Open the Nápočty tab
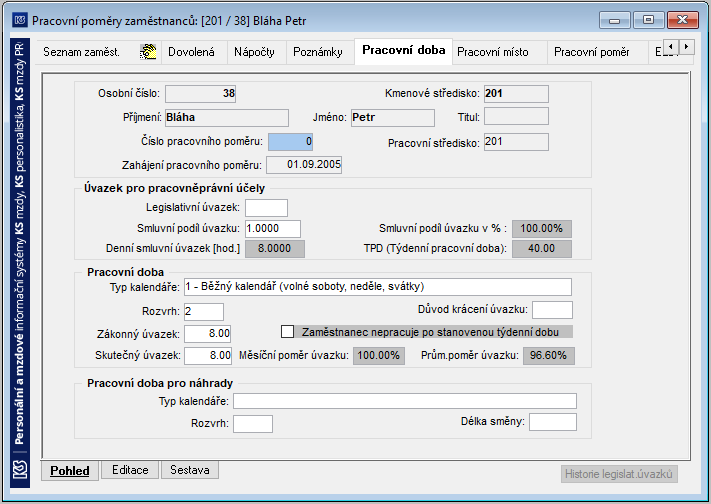 [254, 52]
